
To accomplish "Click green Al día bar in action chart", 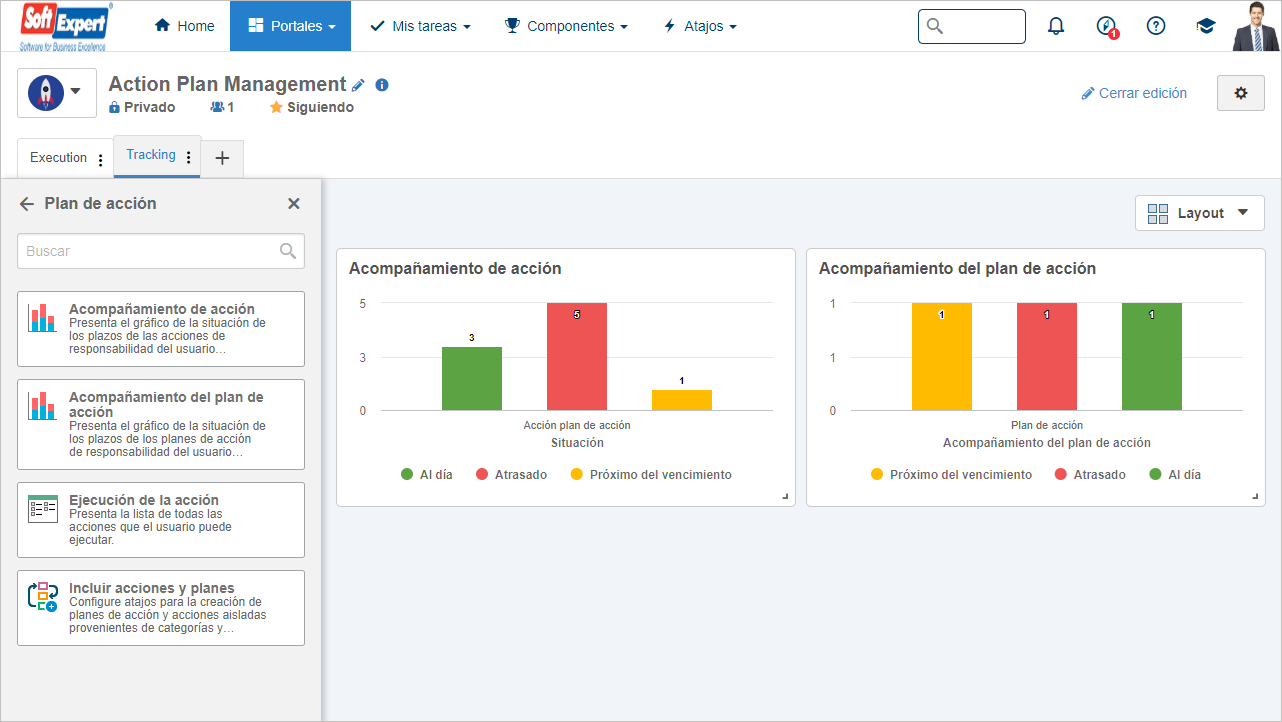I will (472, 378).
